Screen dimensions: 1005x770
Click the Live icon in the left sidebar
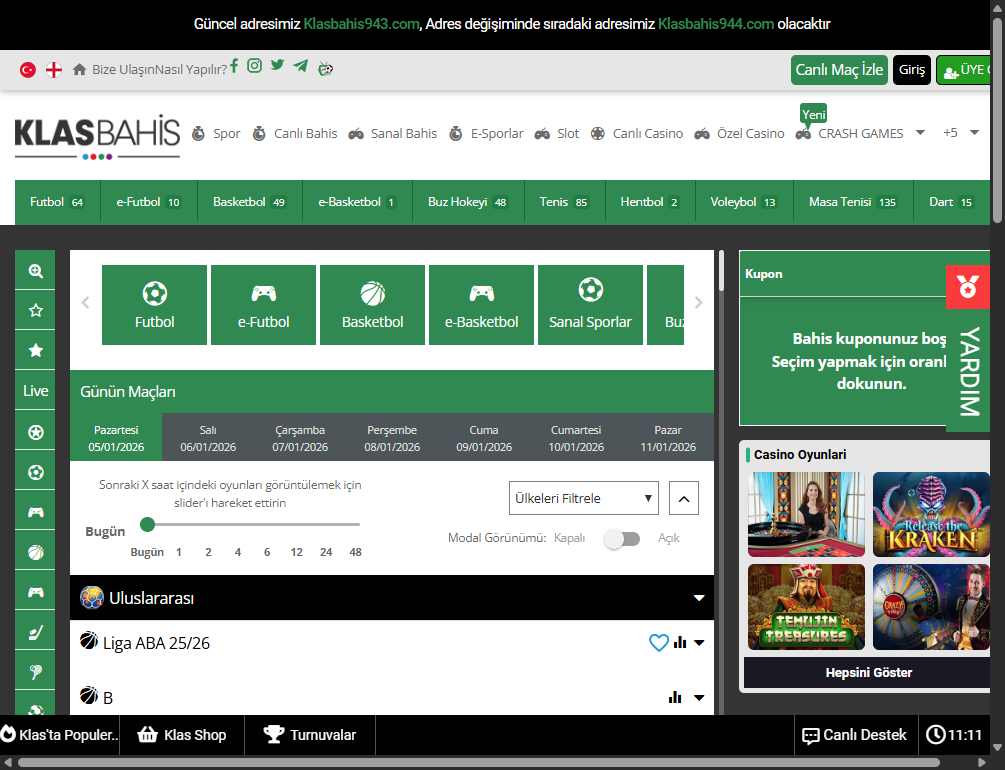click(36, 391)
